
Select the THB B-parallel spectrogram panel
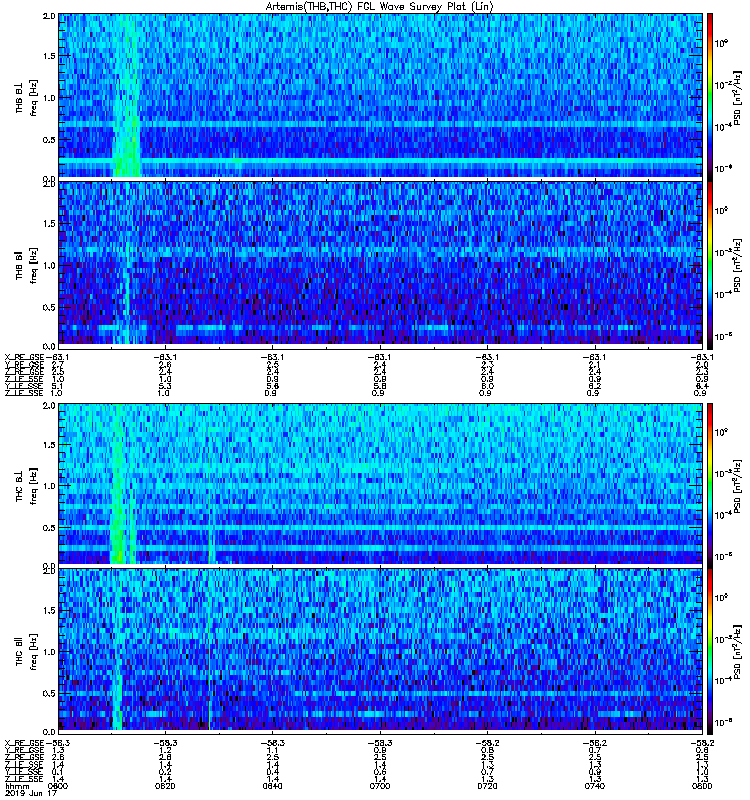pyautogui.click(x=381, y=263)
